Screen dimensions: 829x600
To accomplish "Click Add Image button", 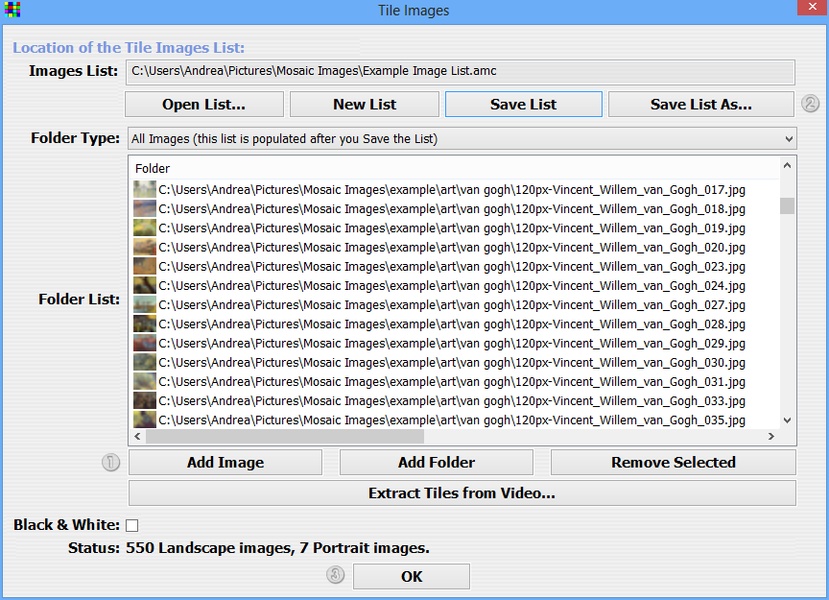I will [225, 462].
